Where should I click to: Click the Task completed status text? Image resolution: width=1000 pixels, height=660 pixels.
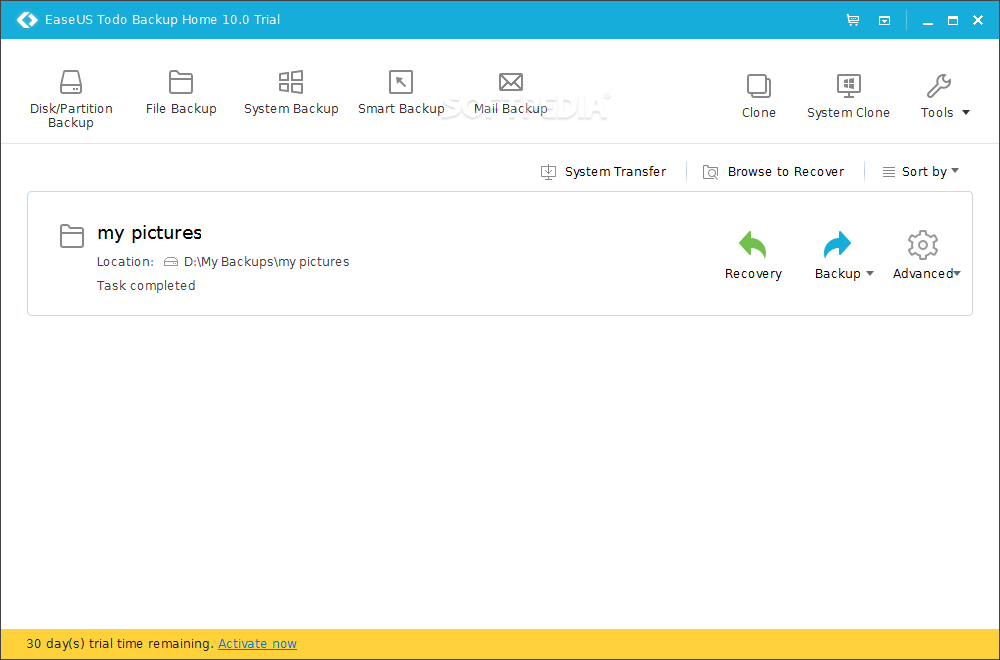(x=146, y=286)
